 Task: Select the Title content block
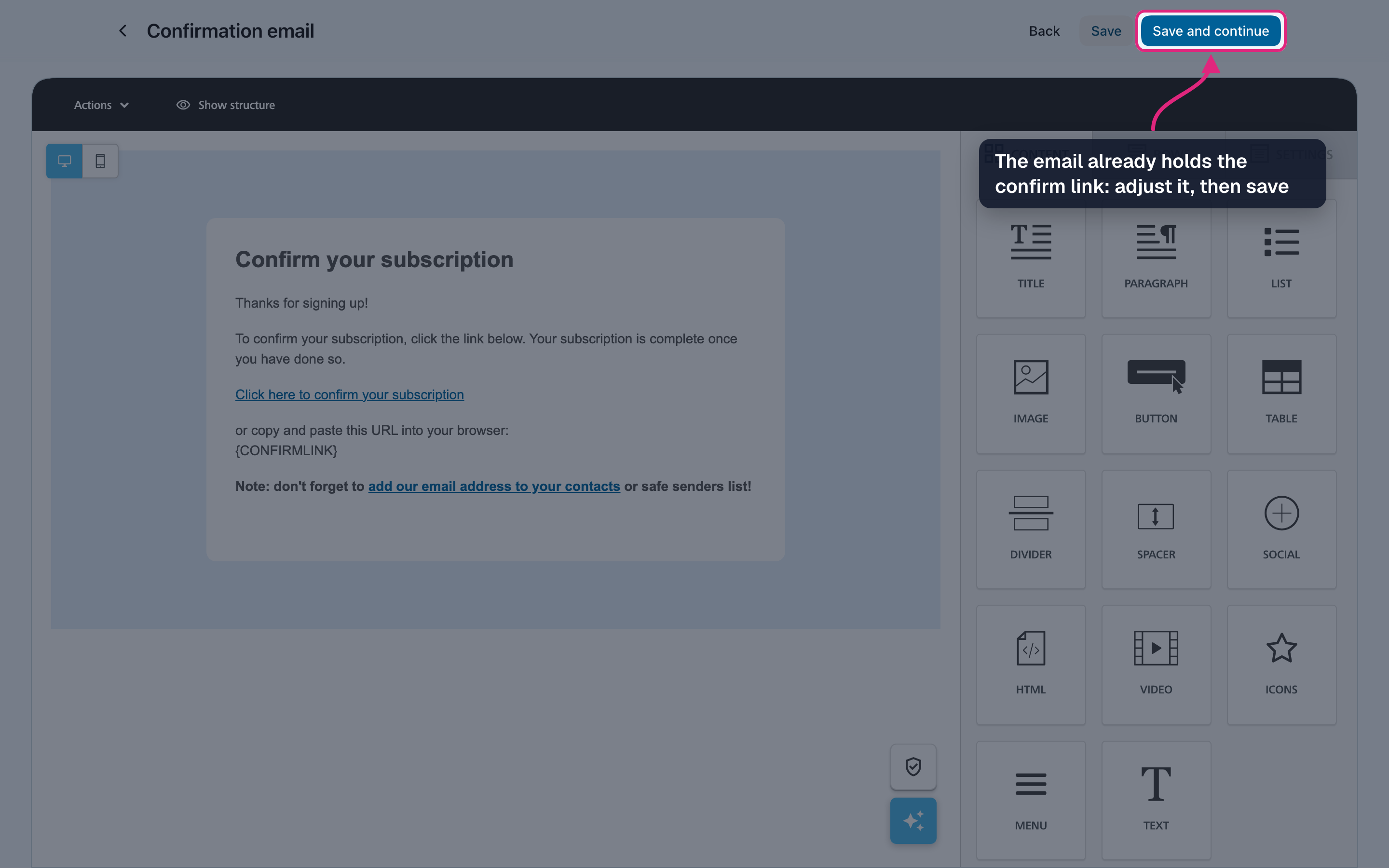(1031, 259)
